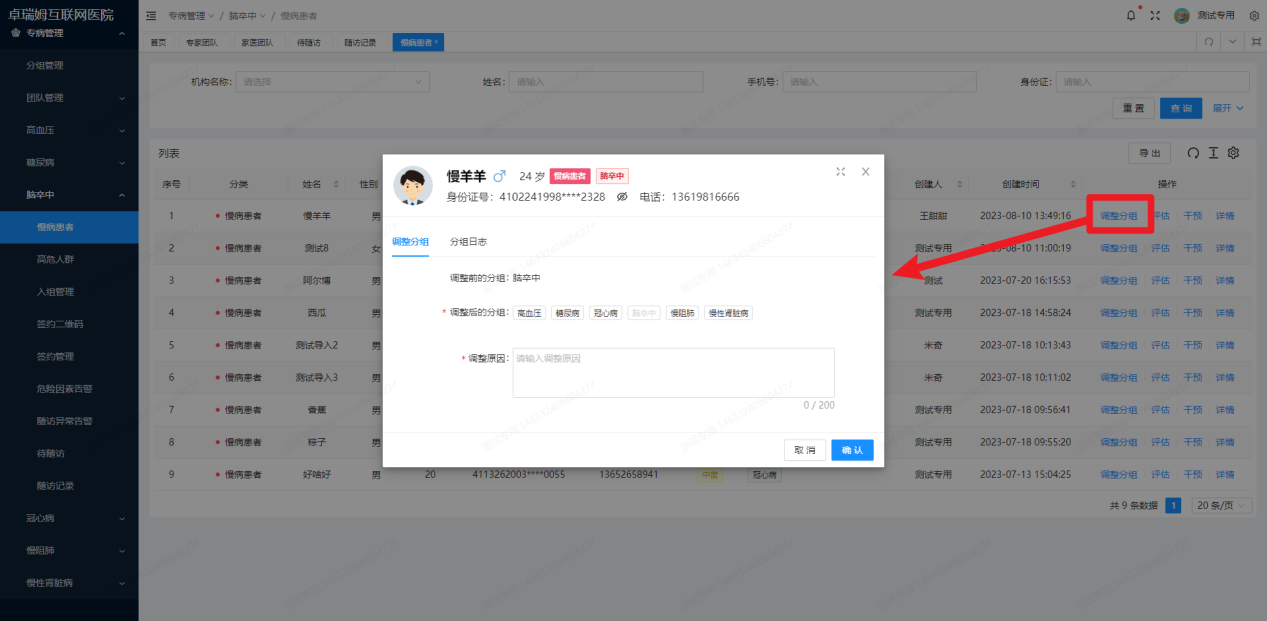Image resolution: width=1267 pixels, height=621 pixels.
Task: Select 糖尿病 as the new group
Action: [568, 313]
